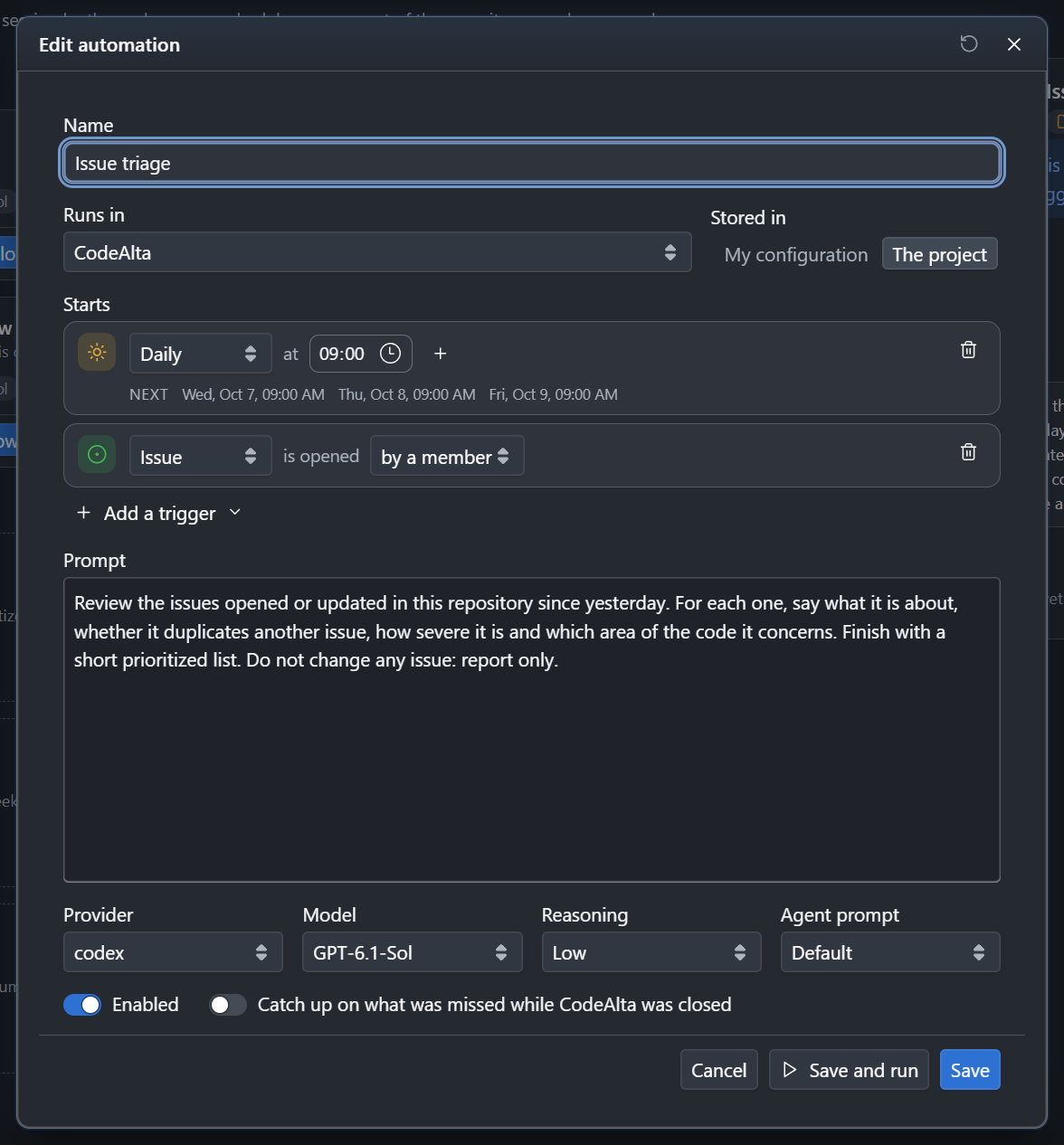Image resolution: width=1064 pixels, height=1145 pixels.
Task: Open the clock time picker icon
Action: (390, 354)
